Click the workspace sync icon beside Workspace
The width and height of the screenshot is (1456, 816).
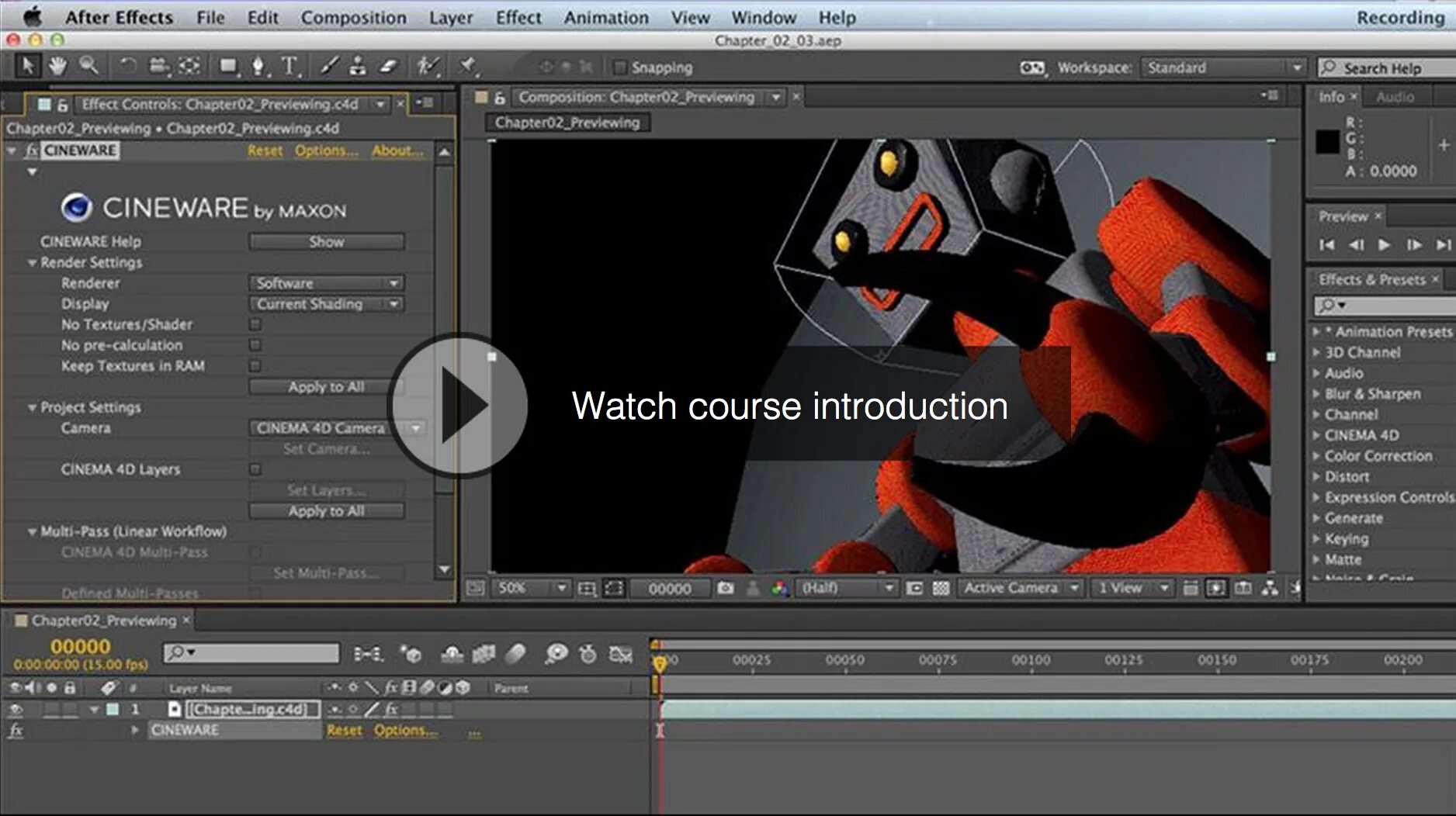coord(1032,67)
